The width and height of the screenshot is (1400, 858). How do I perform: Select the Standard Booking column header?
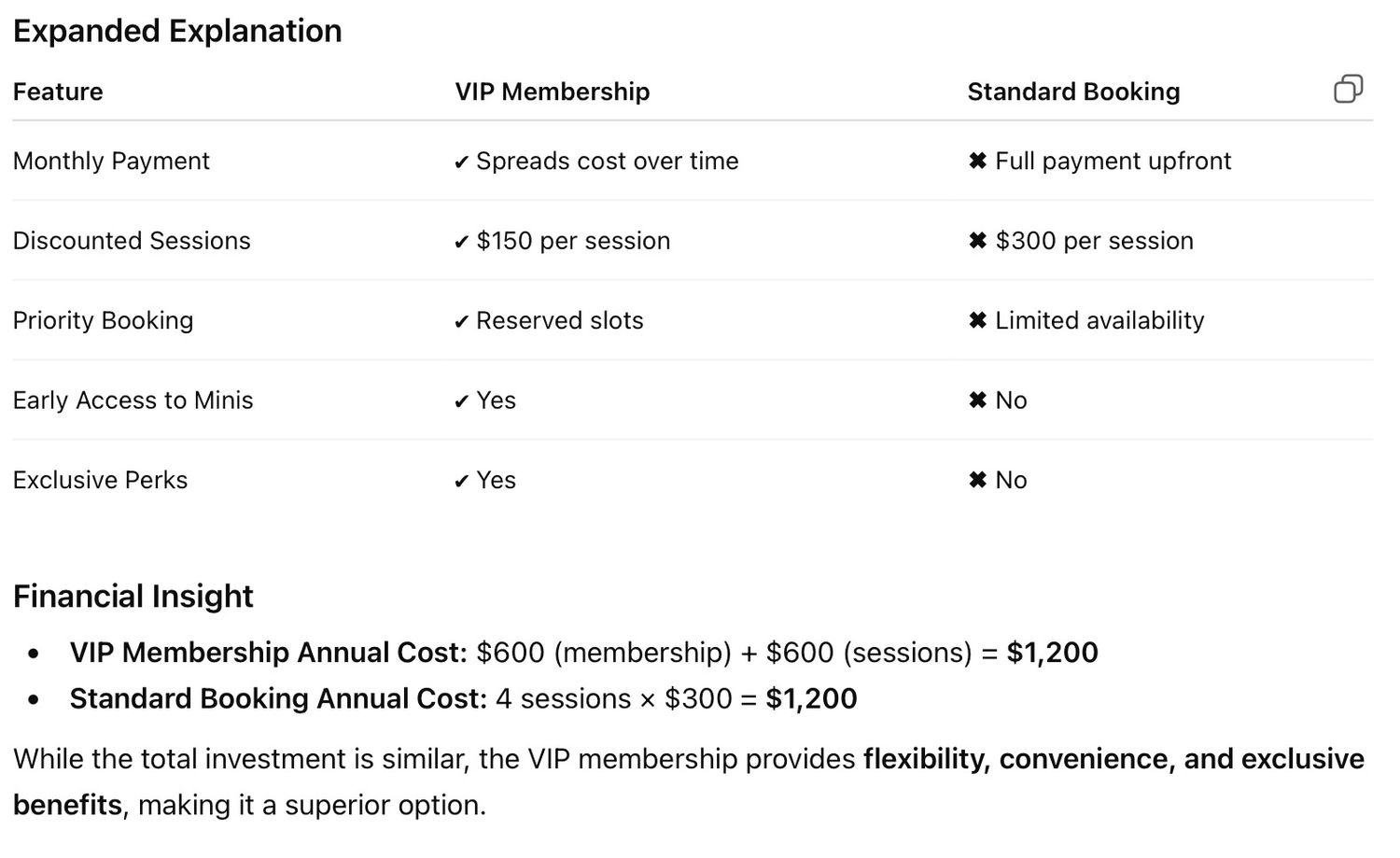pyautogui.click(x=1073, y=91)
